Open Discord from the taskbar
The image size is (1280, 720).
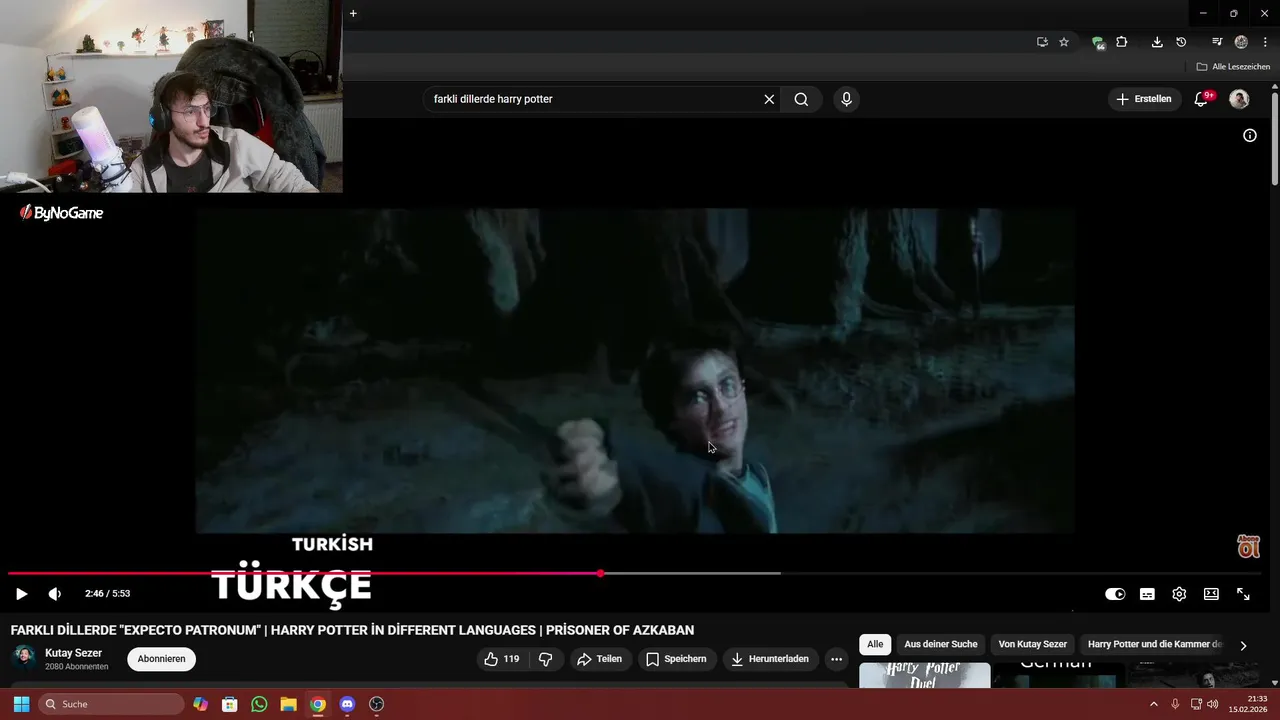(347, 704)
